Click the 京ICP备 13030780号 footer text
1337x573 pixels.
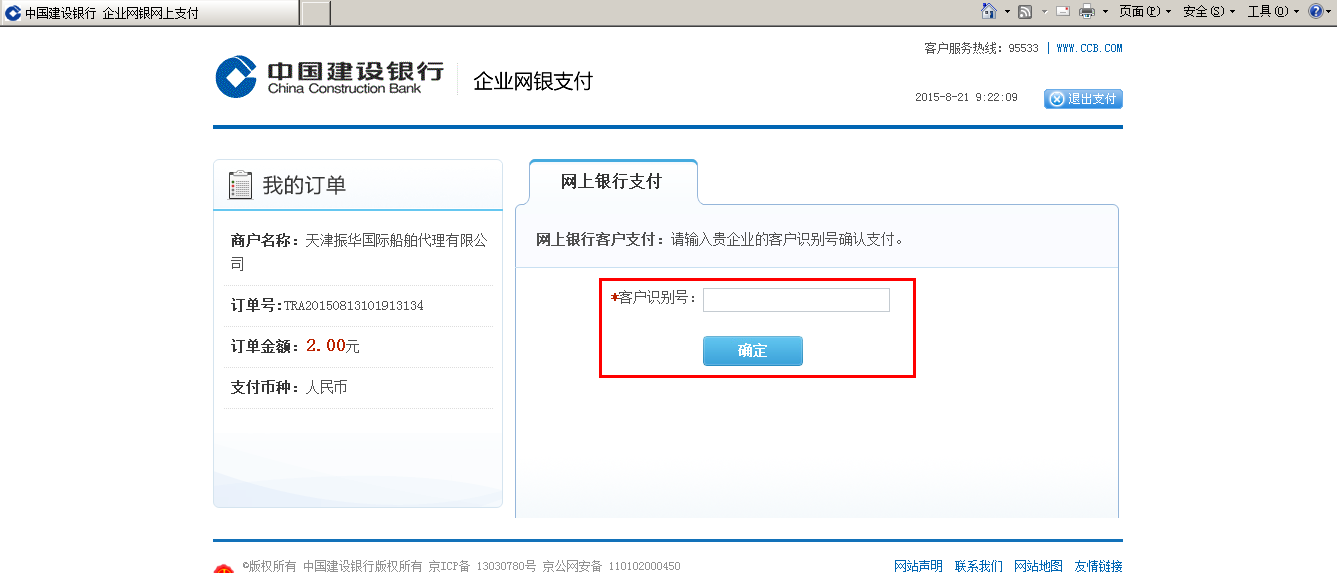pyautogui.click(x=482, y=566)
